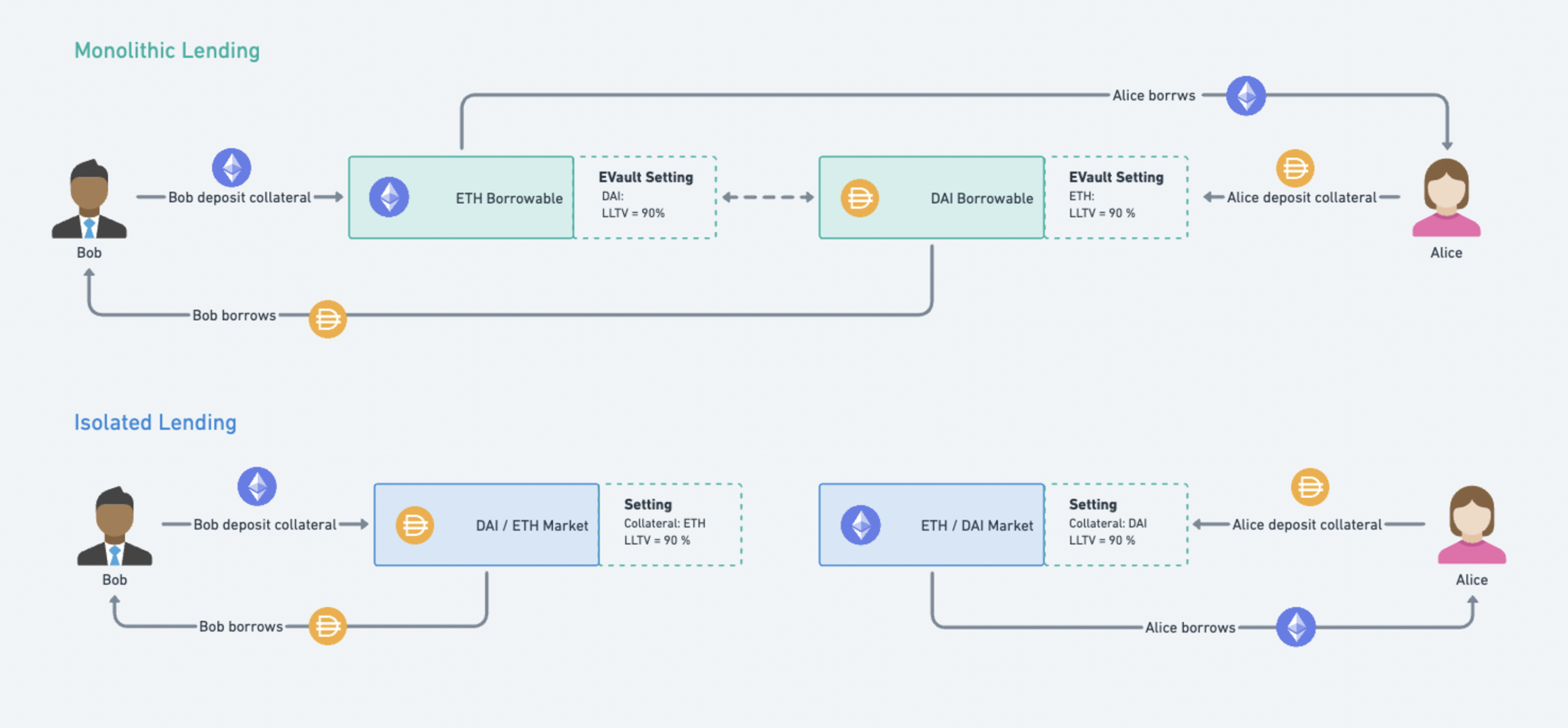The image size is (1568, 728).
Task: Click the dashed double arrow between the two vaults
Action: pyautogui.click(x=768, y=197)
